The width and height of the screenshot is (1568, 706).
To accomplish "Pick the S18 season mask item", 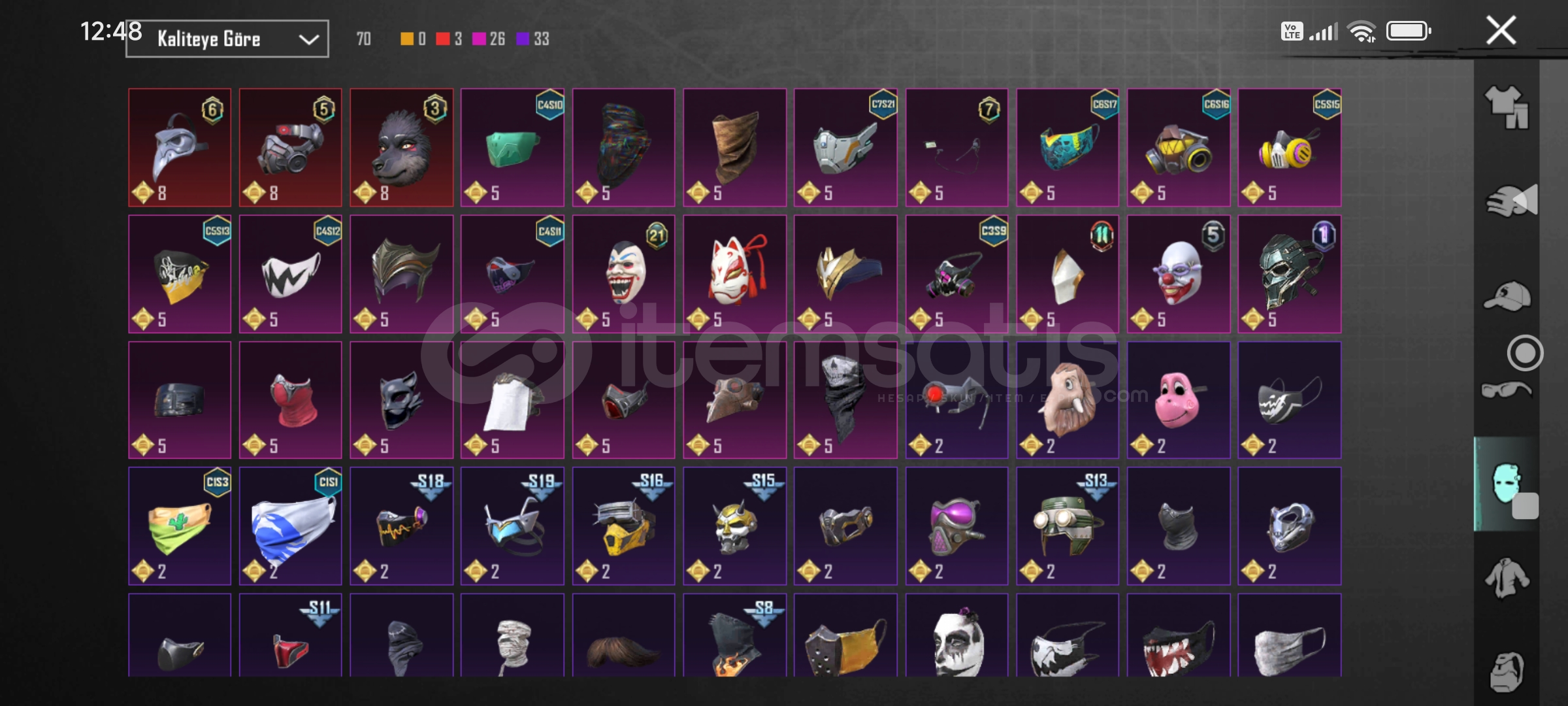I will point(401,526).
